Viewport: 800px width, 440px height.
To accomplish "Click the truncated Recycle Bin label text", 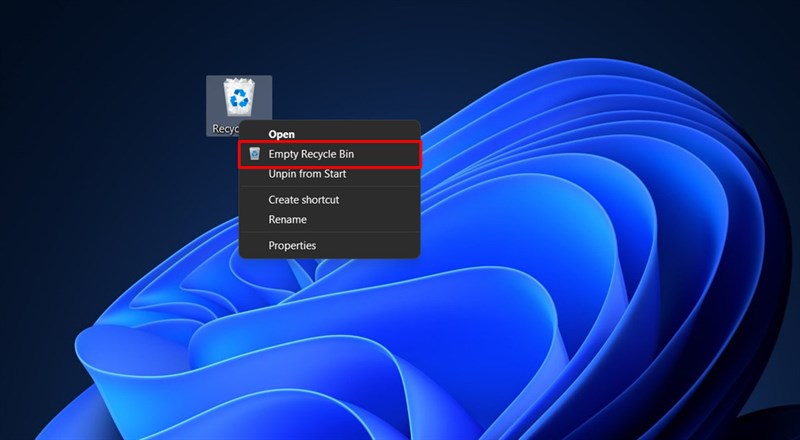I will (x=222, y=129).
